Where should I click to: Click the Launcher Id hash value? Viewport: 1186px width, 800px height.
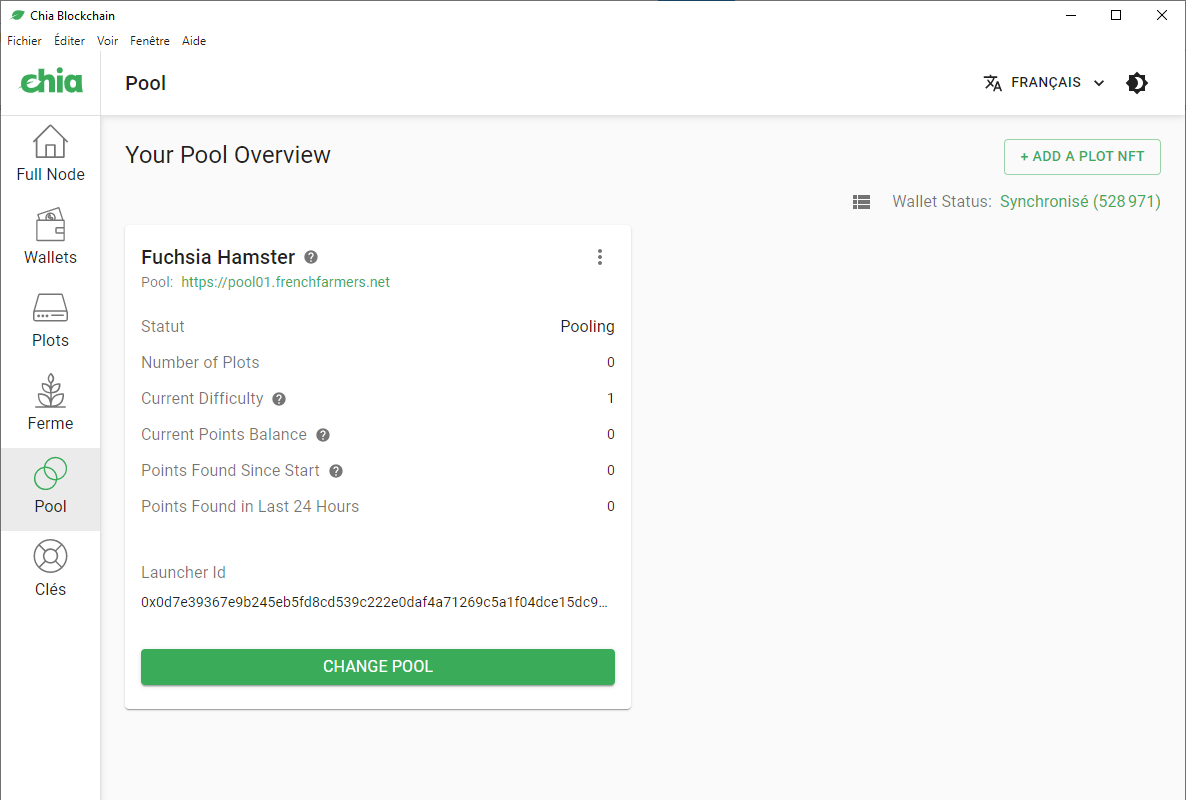point(374,602)
